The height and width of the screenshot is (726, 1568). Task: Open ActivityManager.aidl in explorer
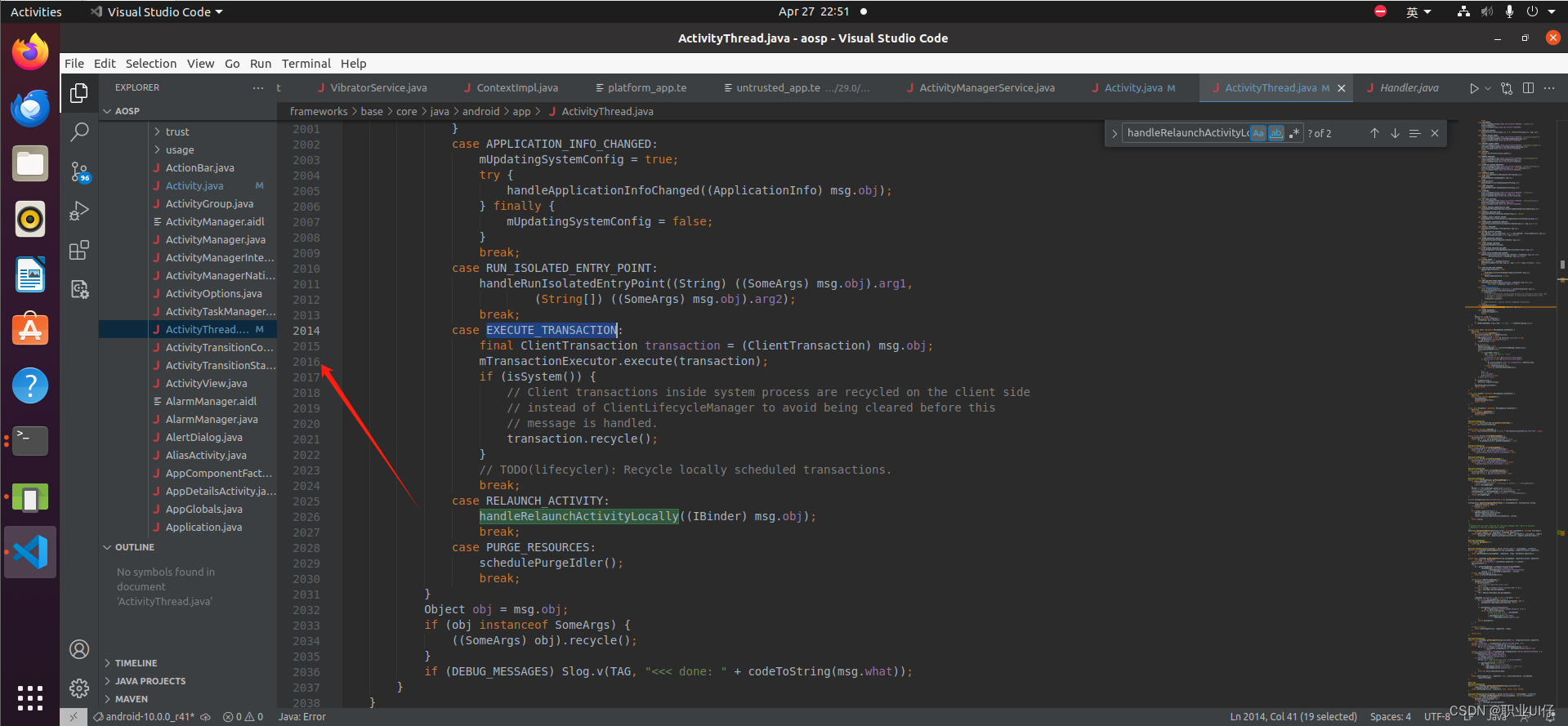coord(215,221)
